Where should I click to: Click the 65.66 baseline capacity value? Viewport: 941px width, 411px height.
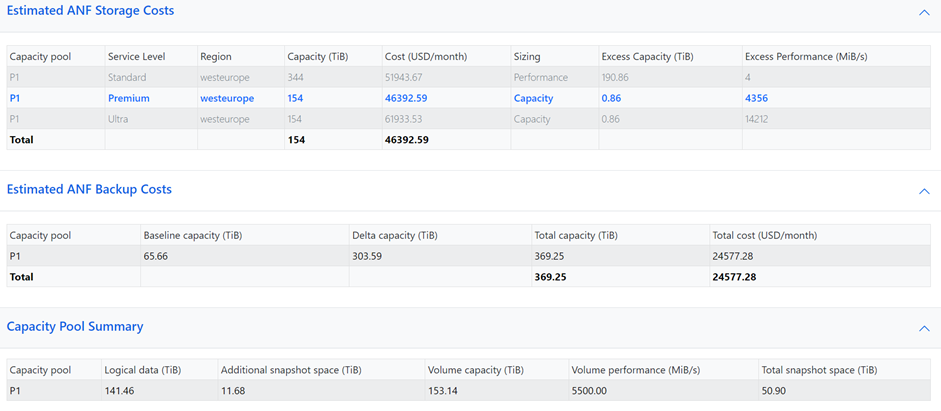[155, 257]
